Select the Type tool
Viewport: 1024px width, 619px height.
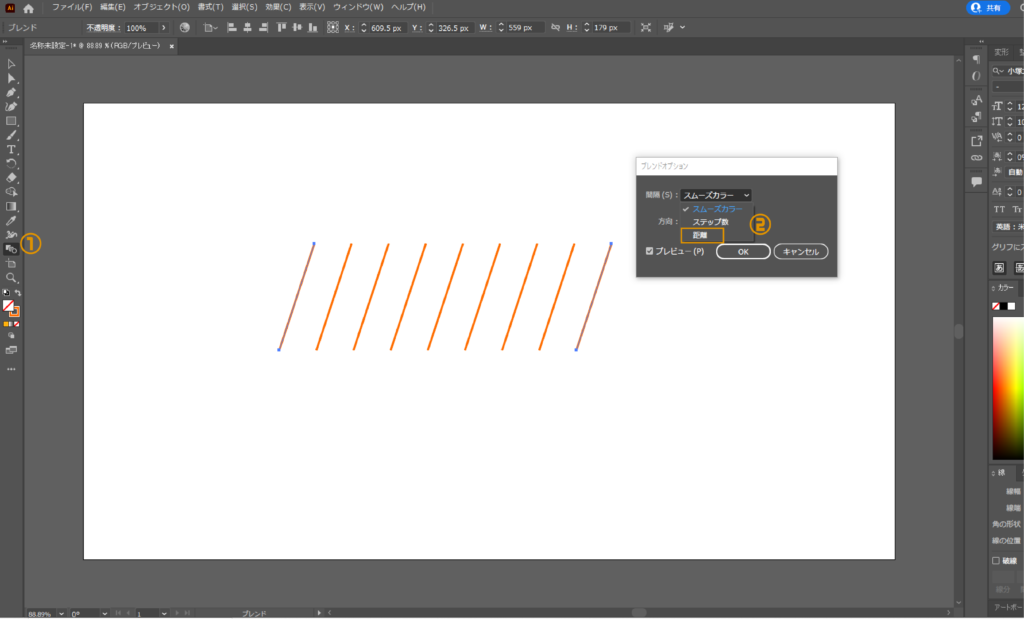[x=11, y=150]
